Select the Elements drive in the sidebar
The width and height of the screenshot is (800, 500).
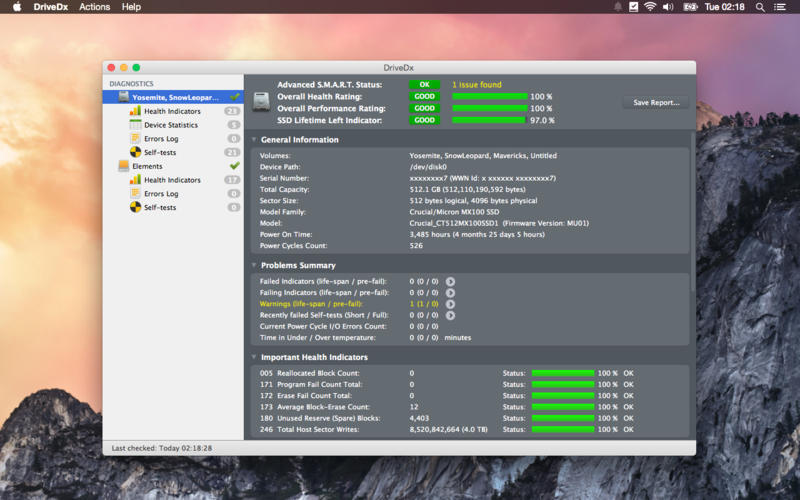click(x=147, y=166)
